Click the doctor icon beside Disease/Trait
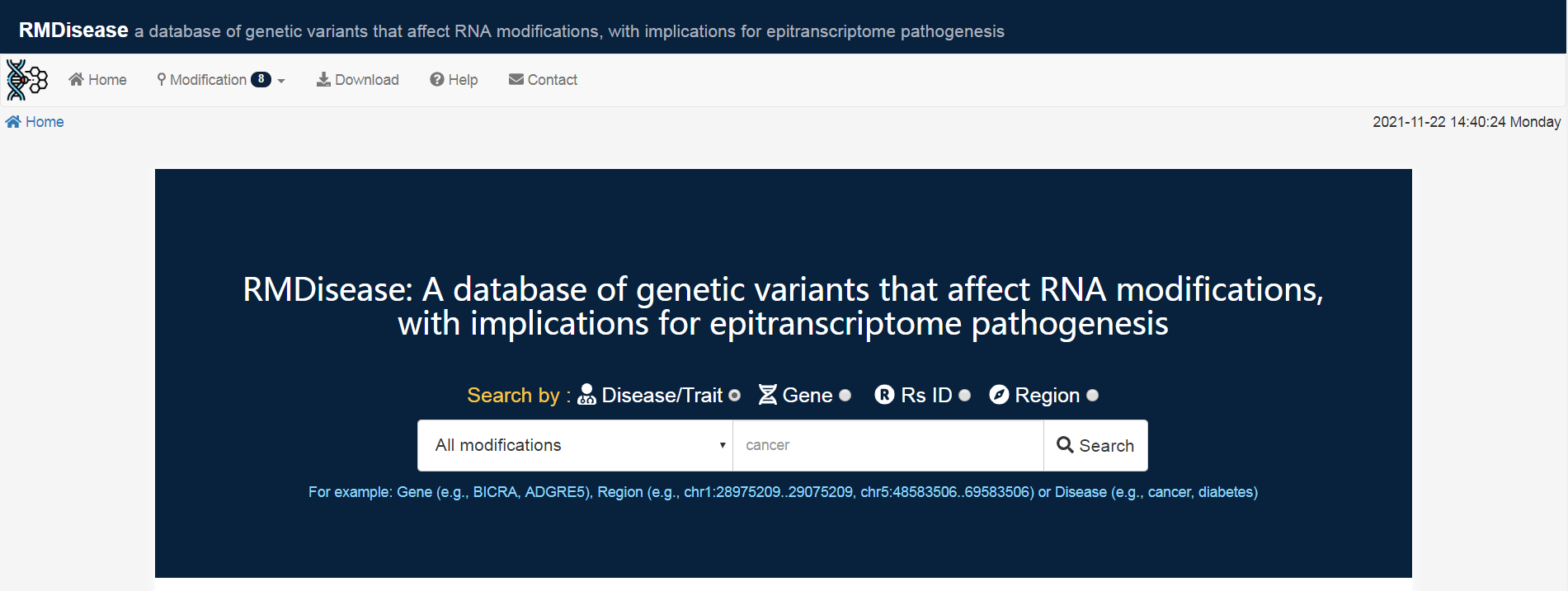Screen dimensions: 1568x591 [586, 395]
